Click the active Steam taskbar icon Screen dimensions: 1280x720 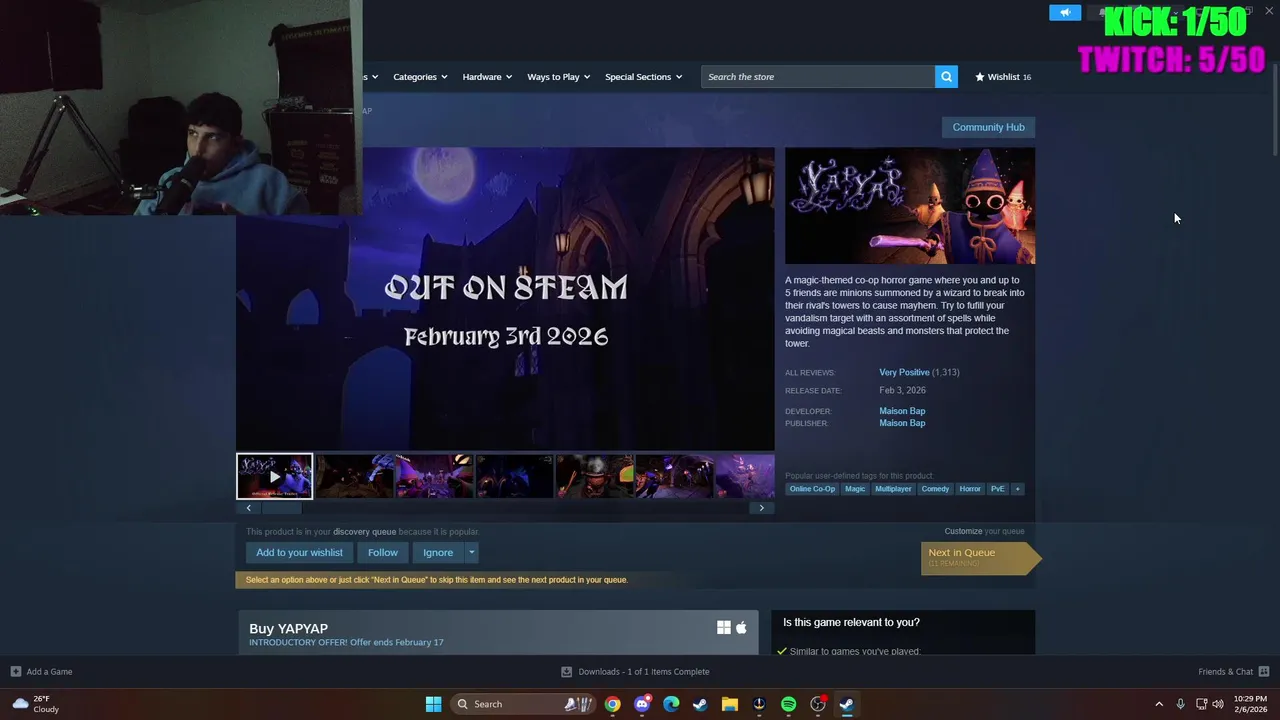point(847,704)
